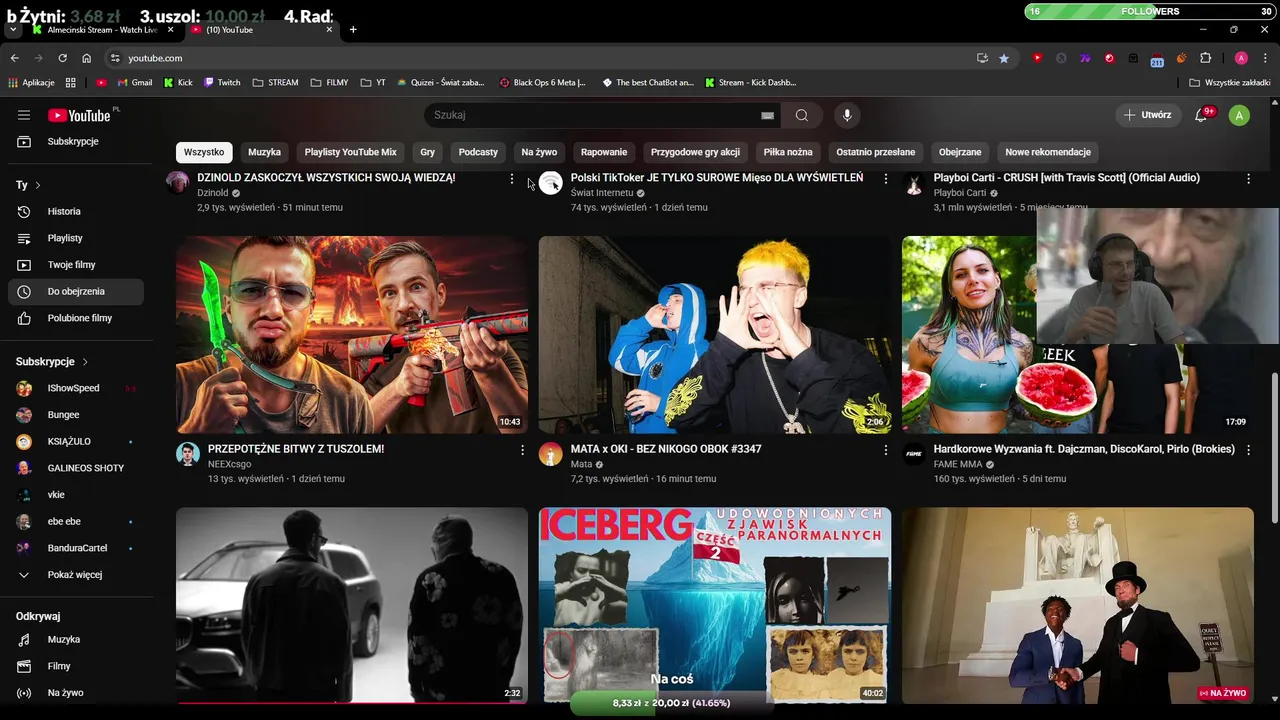The image size is (1280, 720).
Task: Start voice search with microphone icon
Action: 847,115
